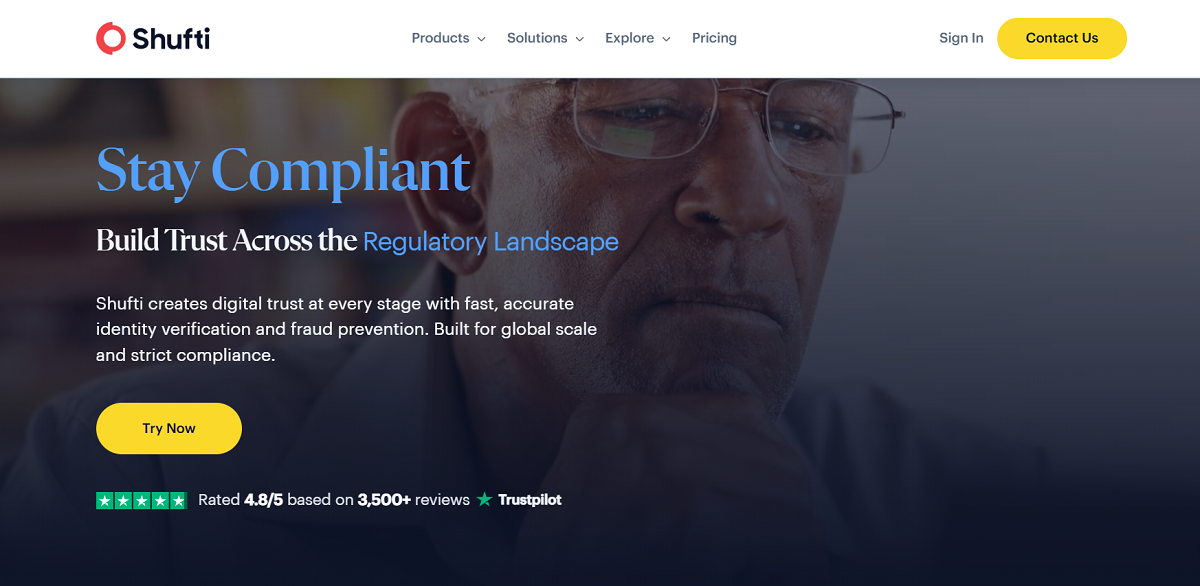Open the Products menu
Image resolution: width=1200 pixels, height=586 pixels.
pyautogui.click(x=440, y=38)
